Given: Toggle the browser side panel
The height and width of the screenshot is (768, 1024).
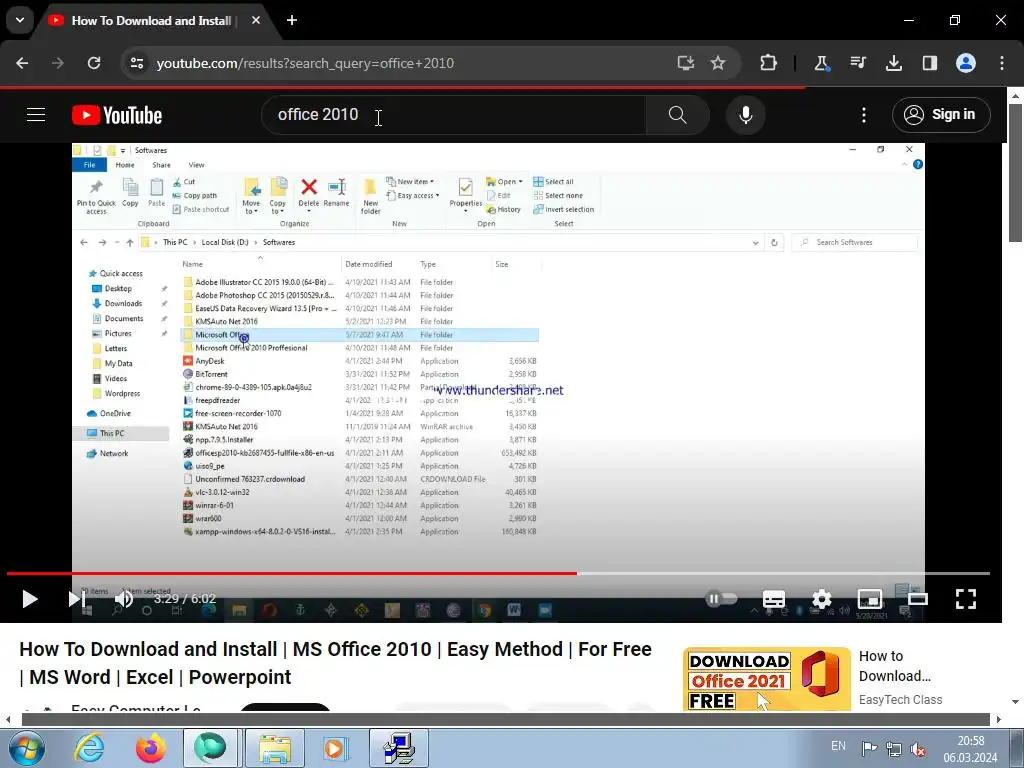Looking at the screenshot, I should coord(929,63).
